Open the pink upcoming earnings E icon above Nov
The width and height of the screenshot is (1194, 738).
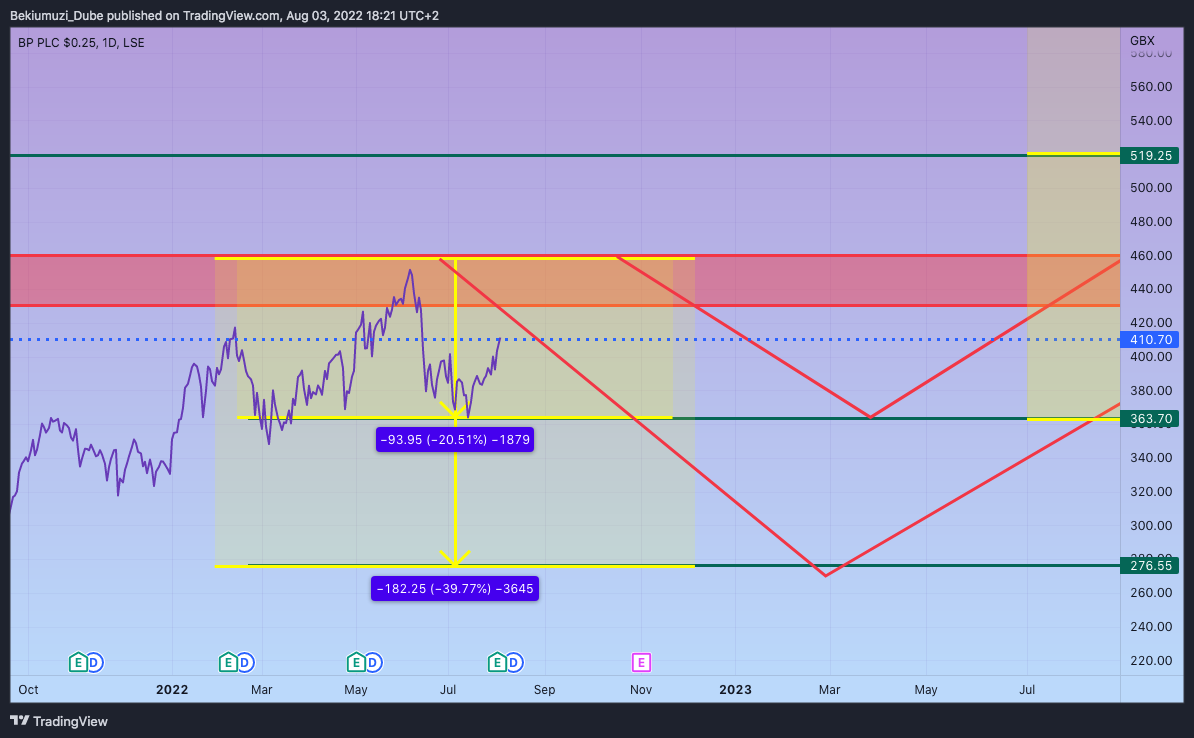(641, 663)
